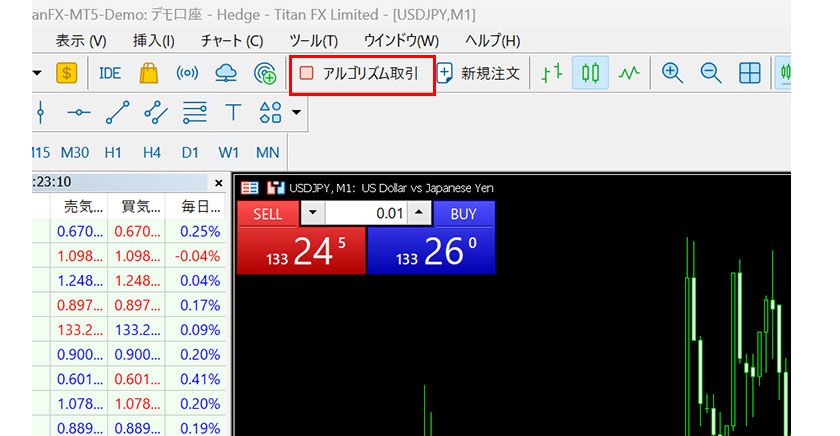840x436 pixels.
Task: Select the vertical line drawing tool
Action: (41, 112)
